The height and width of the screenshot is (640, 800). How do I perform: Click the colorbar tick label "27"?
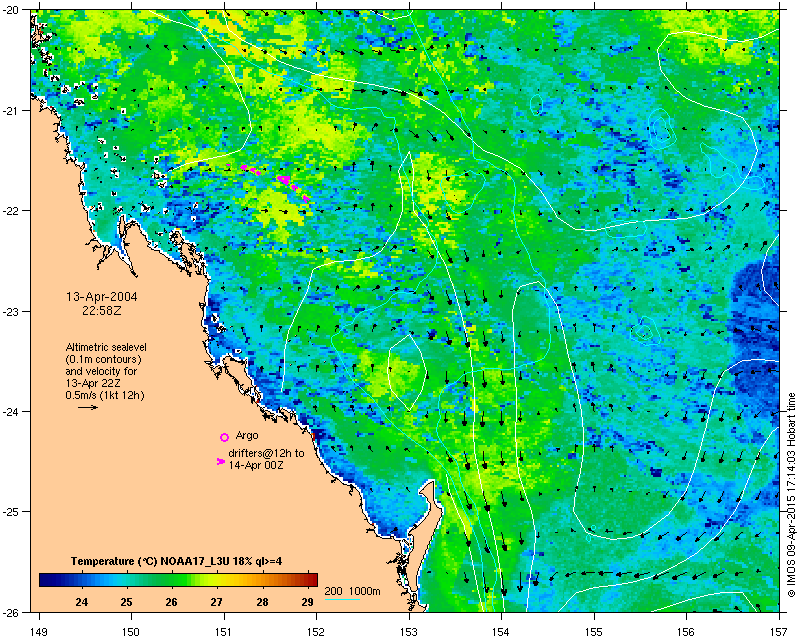coord(217,602)
